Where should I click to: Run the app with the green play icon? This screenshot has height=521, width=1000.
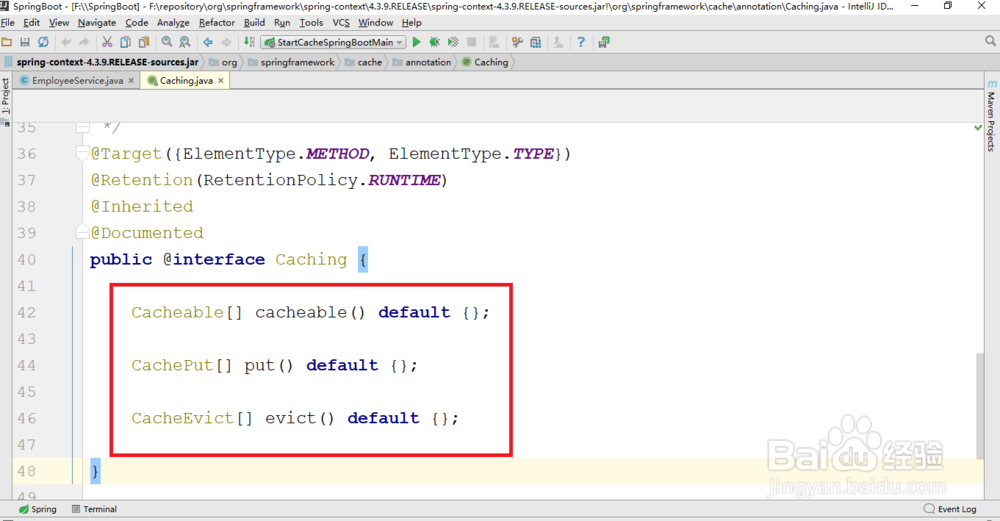[416, 42]
